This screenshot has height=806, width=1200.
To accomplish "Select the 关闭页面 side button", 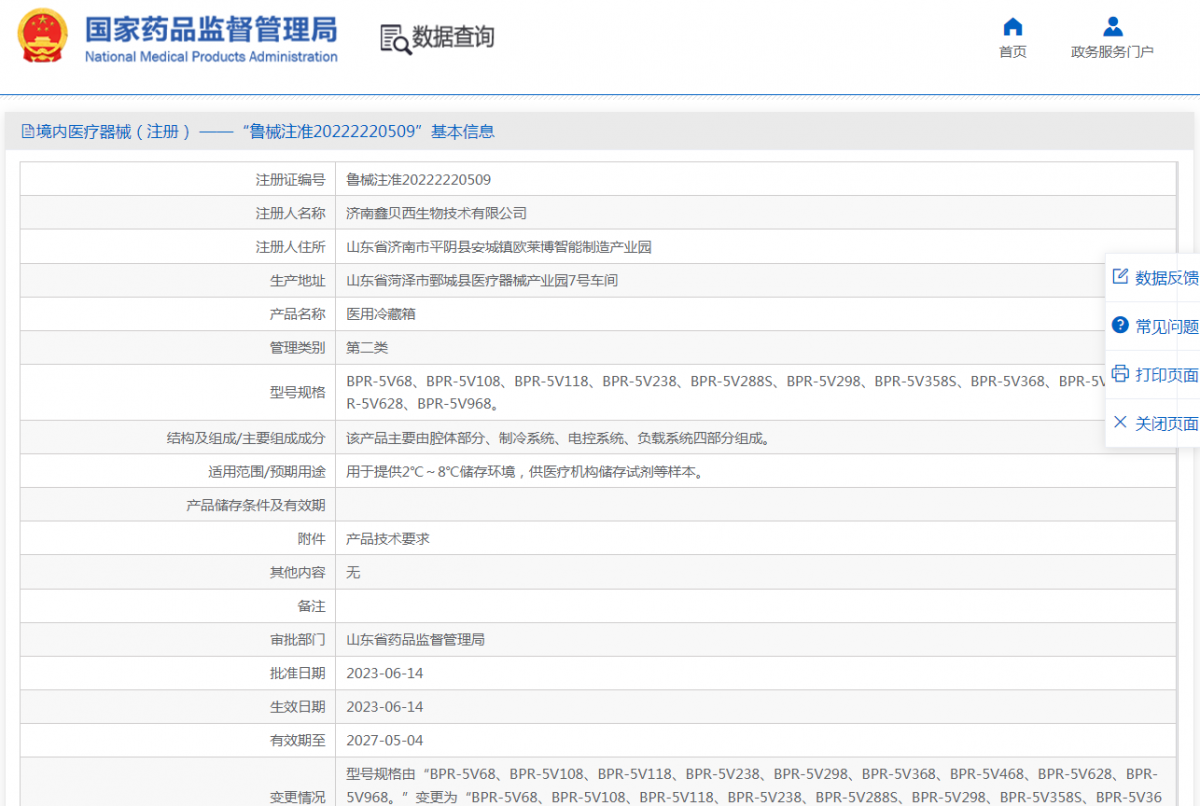I will (x=1154, y=423).
